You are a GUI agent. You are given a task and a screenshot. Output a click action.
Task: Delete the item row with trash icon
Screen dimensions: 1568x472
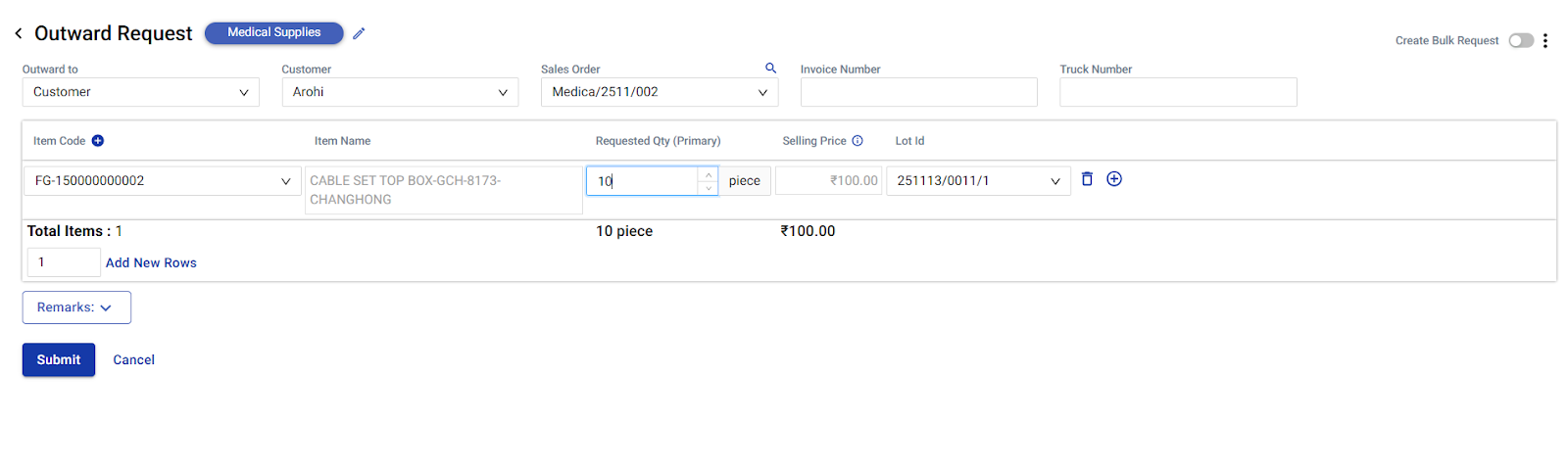[x=1087, y=179]
